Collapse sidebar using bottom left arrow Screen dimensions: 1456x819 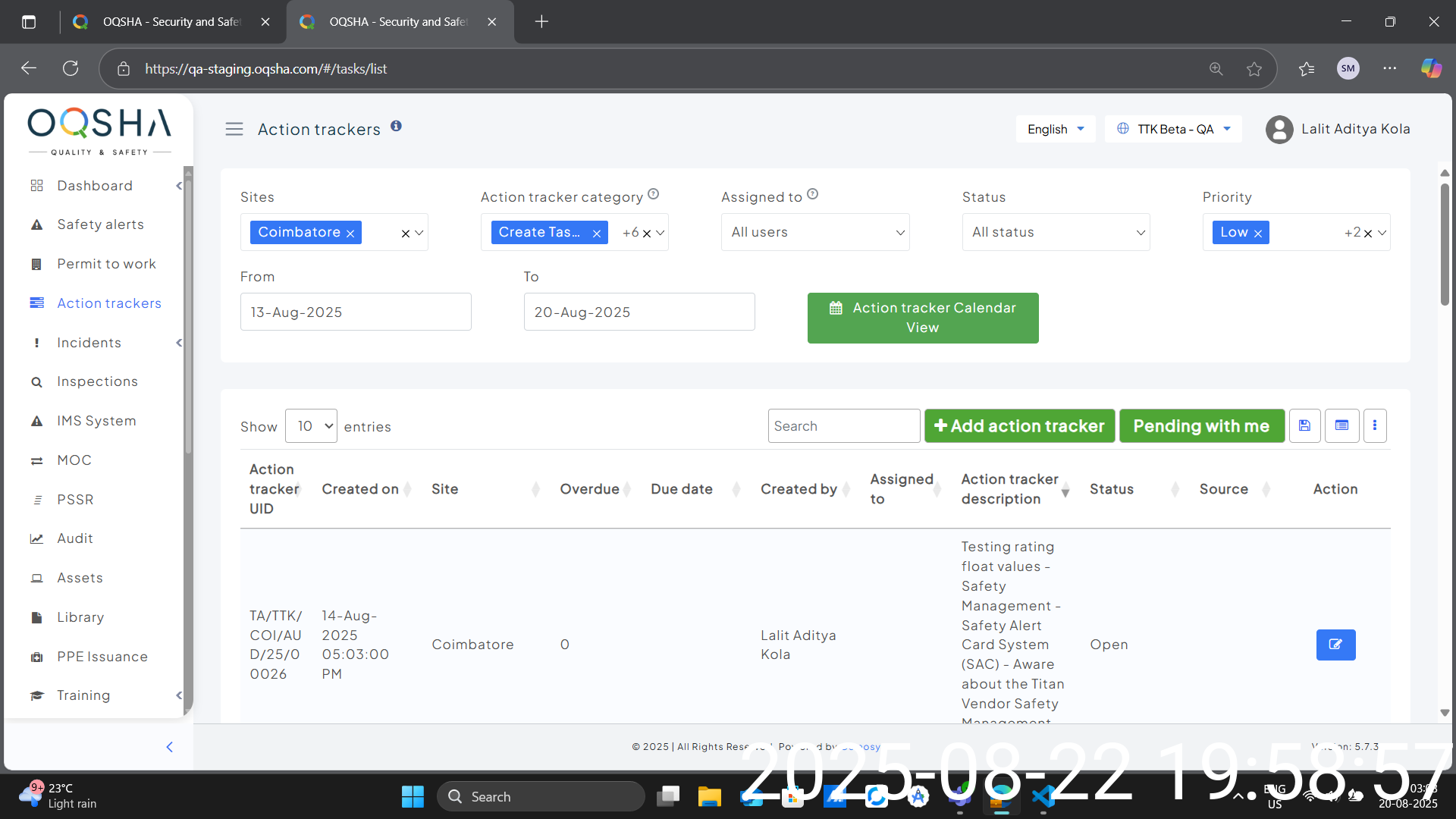tap(170, 747)
